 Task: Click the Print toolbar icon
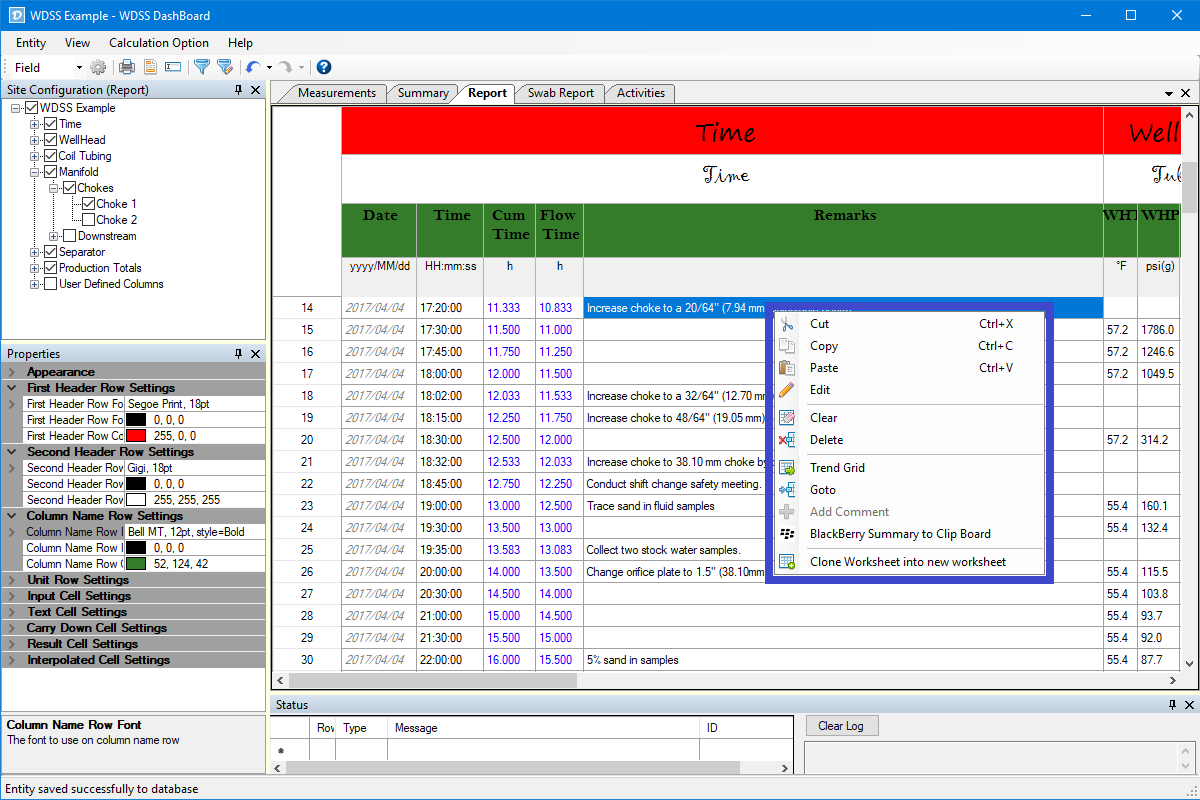(127, 67)
